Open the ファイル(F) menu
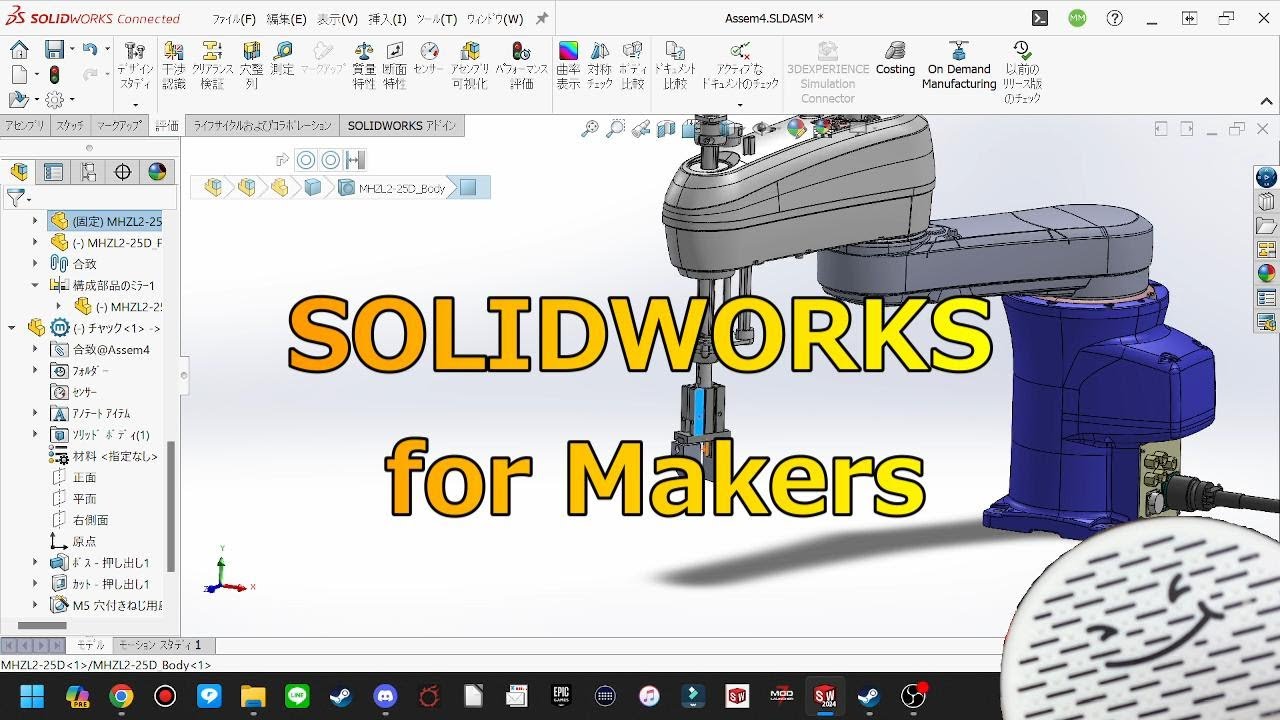 click(x=234, y=19)
